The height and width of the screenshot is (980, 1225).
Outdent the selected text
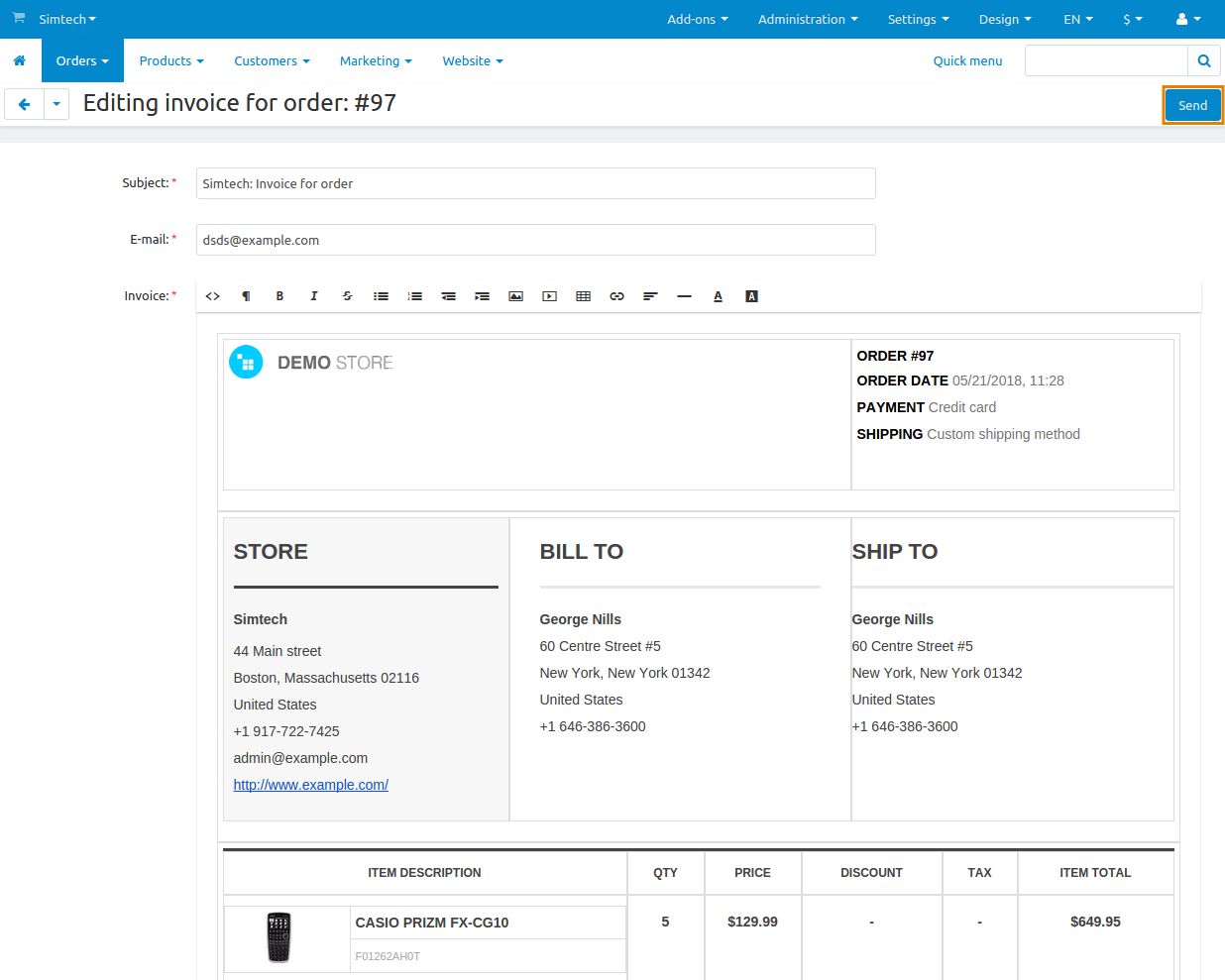[x=449, y=296]
